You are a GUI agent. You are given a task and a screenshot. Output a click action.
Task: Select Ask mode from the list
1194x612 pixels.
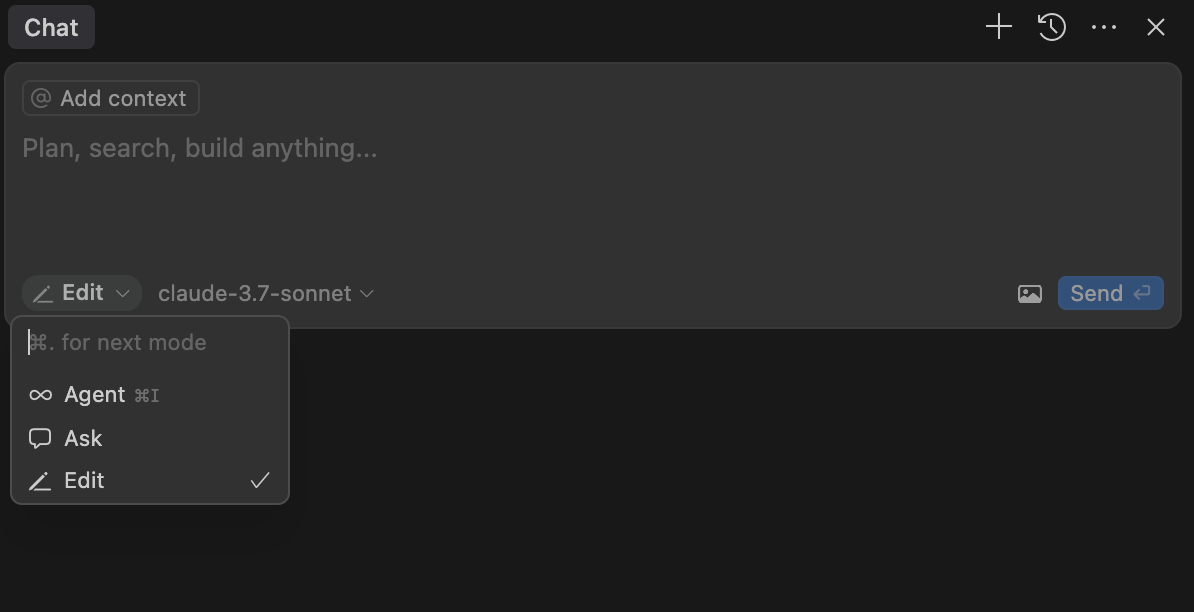(x=84, y=438)
